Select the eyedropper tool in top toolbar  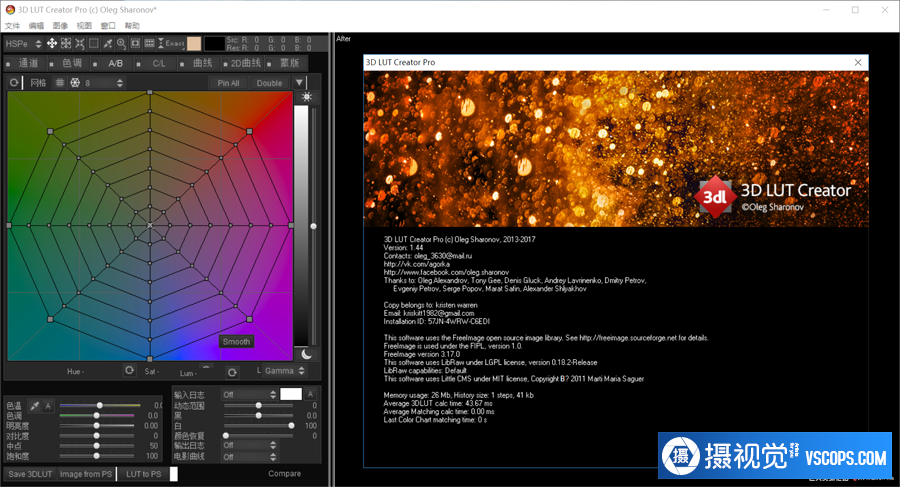point(107,44)
